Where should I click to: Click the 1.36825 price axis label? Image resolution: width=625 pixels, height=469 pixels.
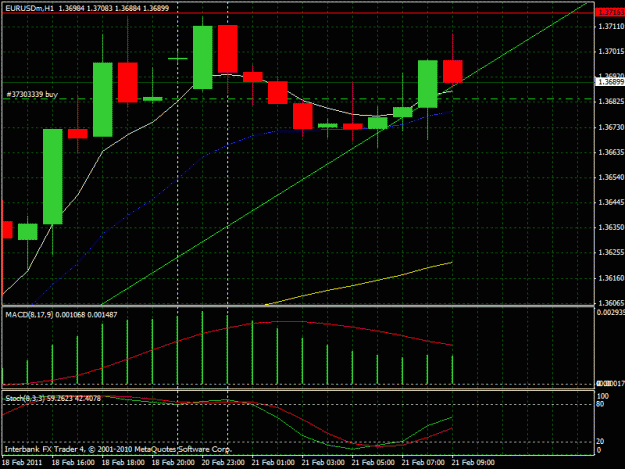(x=611, y=102)
